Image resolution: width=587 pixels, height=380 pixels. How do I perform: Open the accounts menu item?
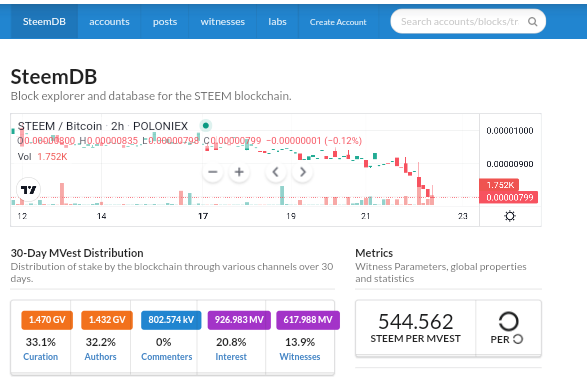pyautogui.click(x=109, y=22)
